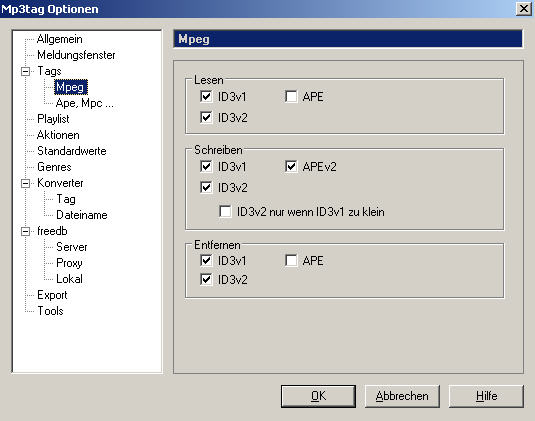Select Tags category in tree

pyautogui.click(x=49, y=71)
